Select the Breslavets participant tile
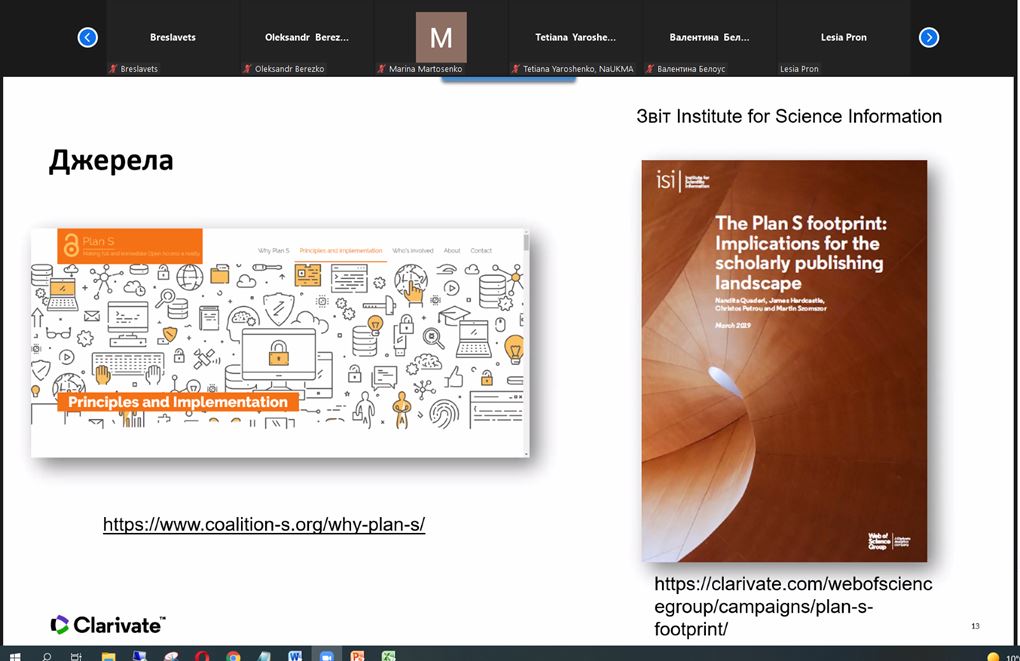Viewport: 1020px width, 661px height. pyautogui.click(x=172, y=37)
